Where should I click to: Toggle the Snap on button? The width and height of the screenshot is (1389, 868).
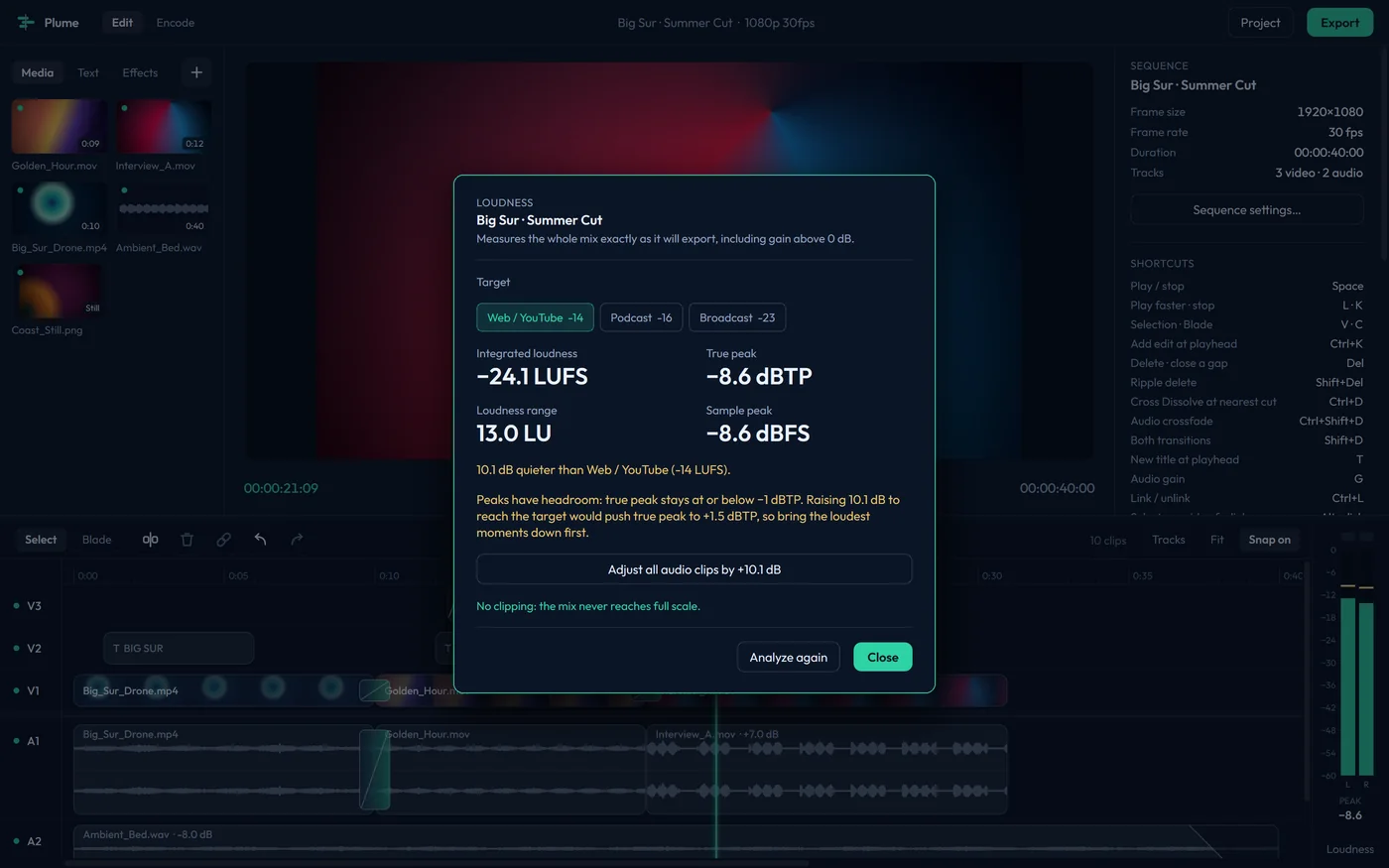(x=1269, y=540)
